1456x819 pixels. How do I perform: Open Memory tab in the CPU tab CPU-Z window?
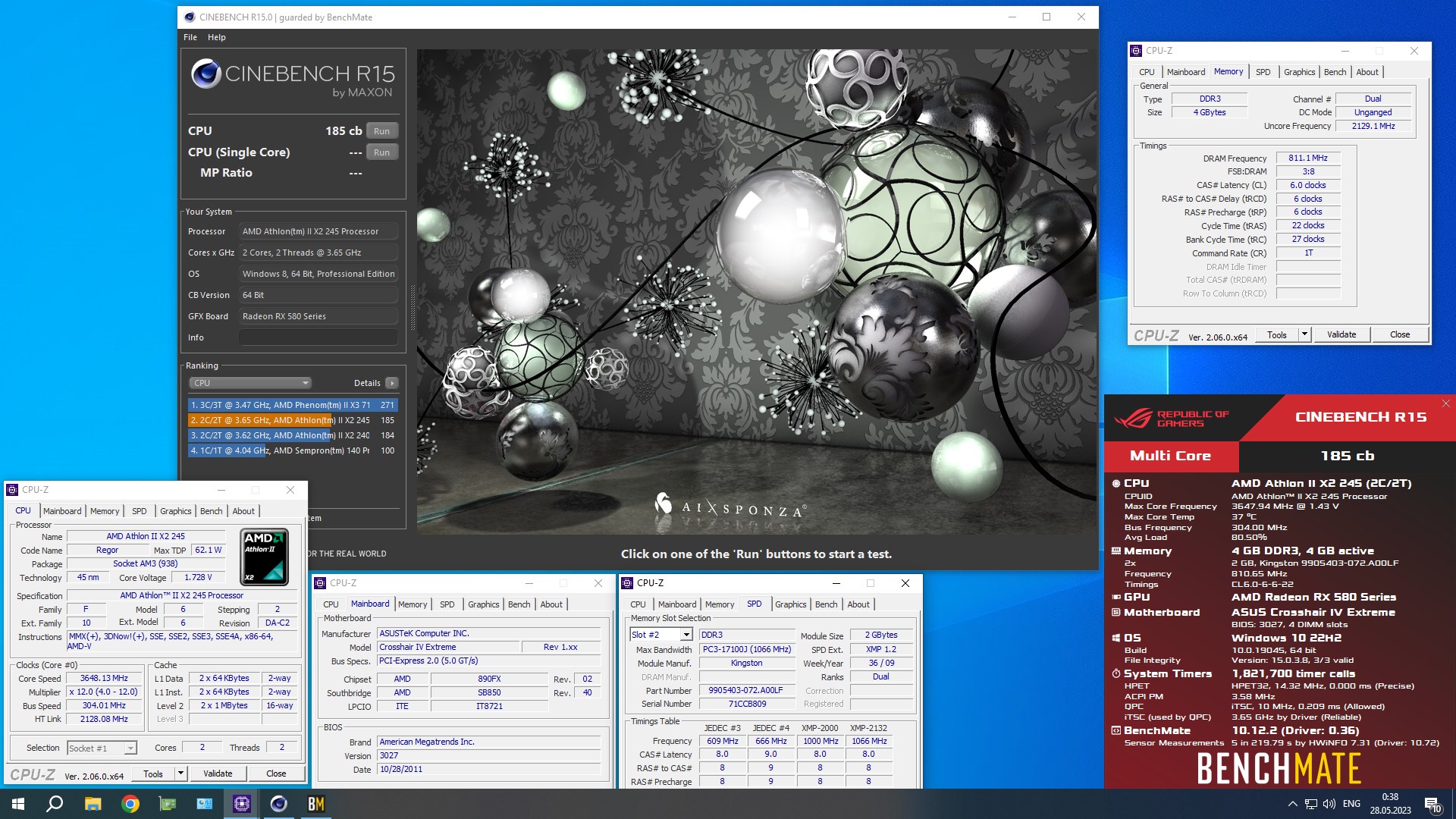click(x=105, y=511)
